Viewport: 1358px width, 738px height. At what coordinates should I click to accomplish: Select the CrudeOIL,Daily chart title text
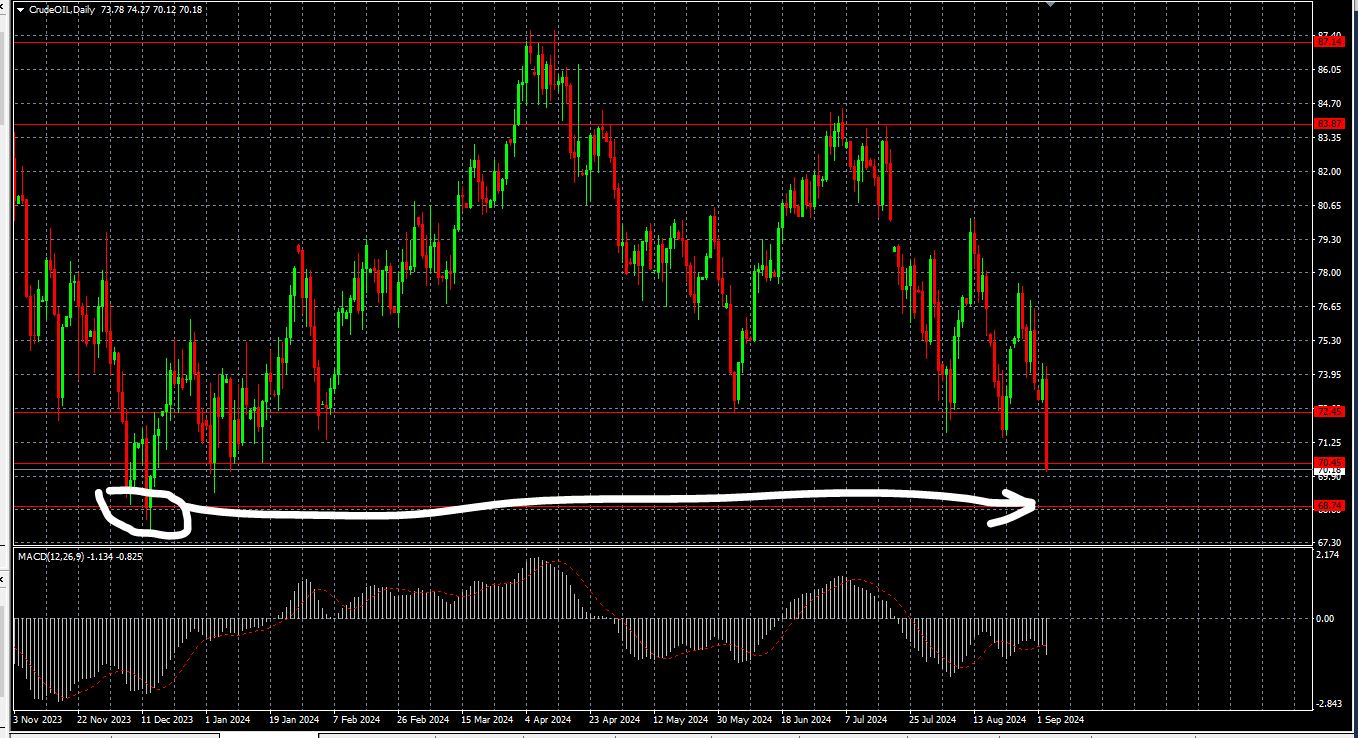tap(62, 10)
